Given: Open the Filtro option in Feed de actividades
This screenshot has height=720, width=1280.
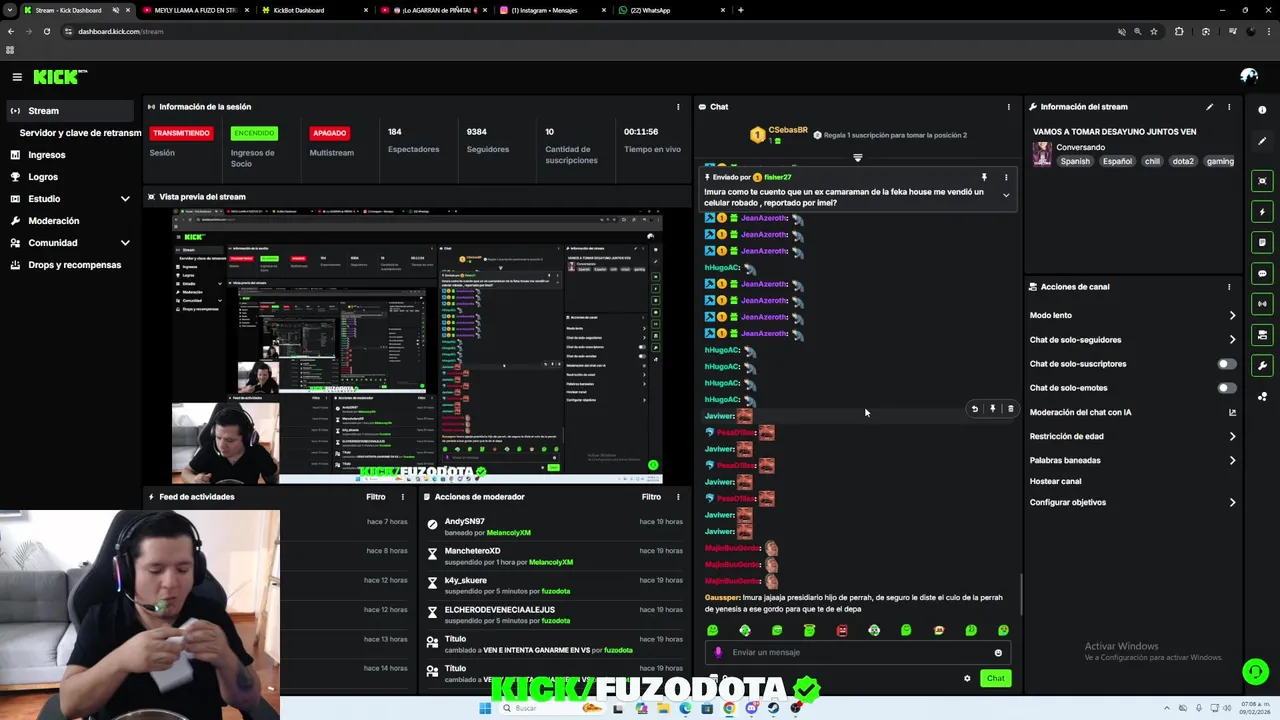Looking at the screenshot, I should 375,497.
